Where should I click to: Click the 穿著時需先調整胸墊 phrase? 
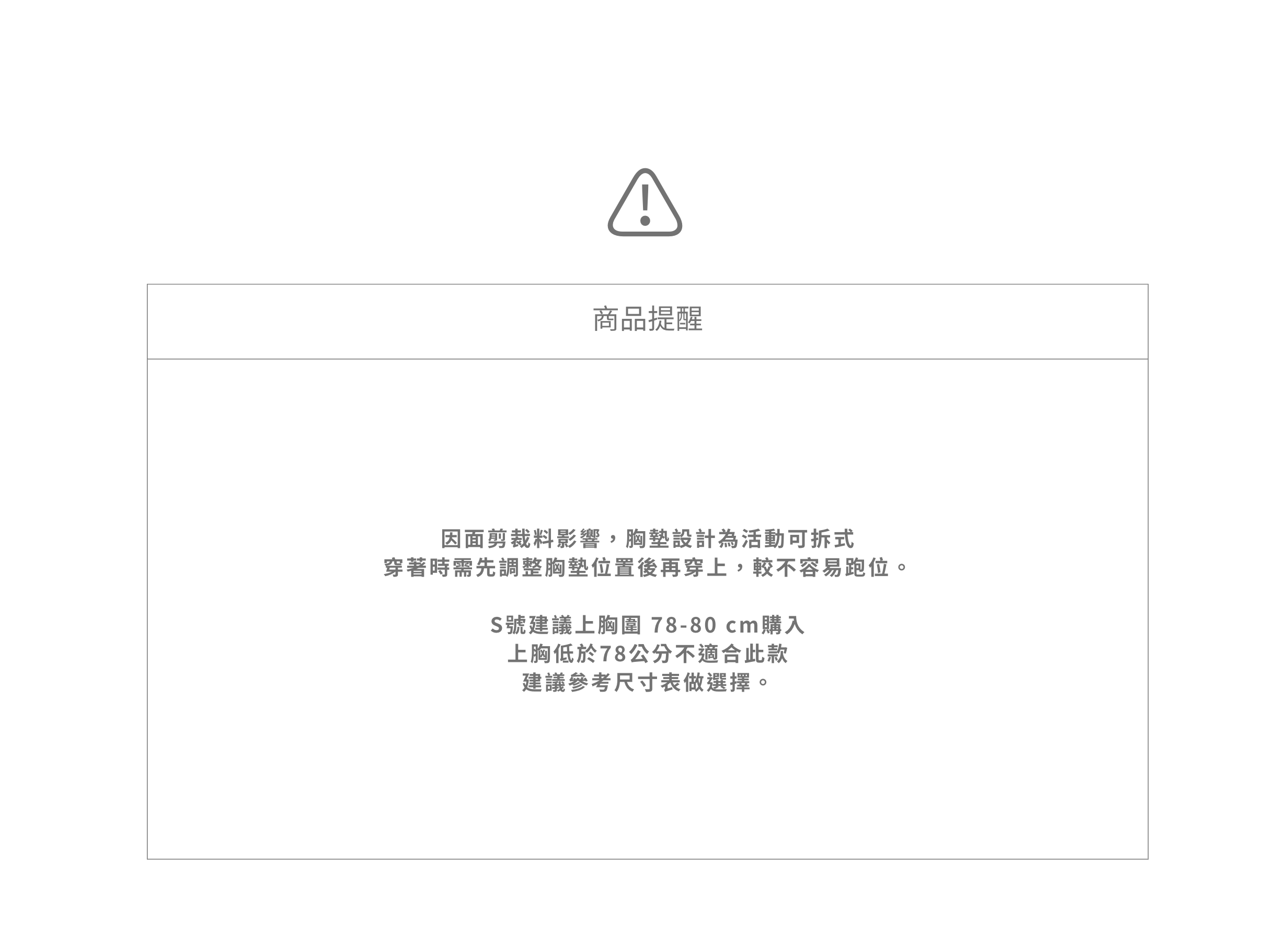click(486, 567)
